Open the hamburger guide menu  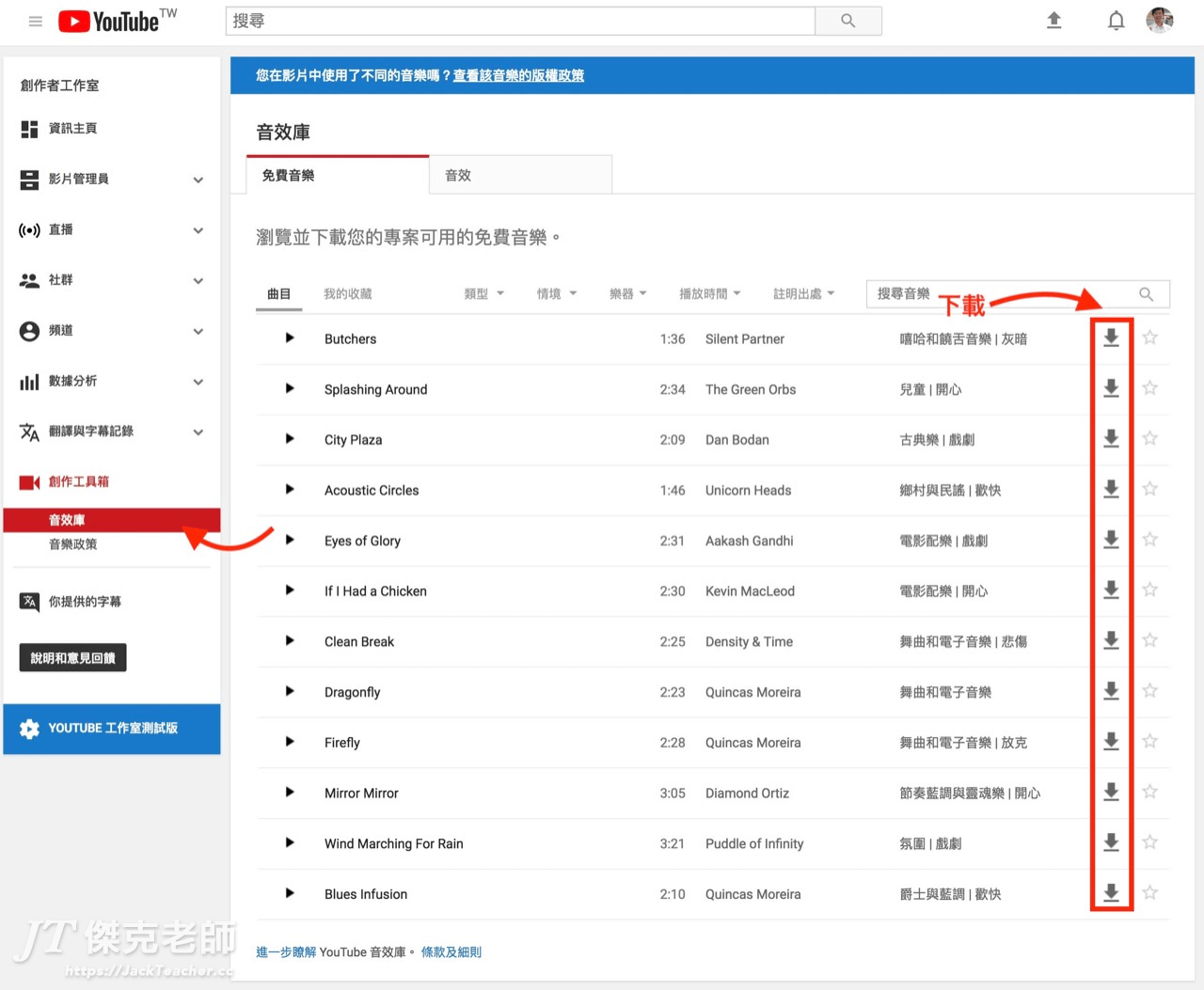pyautogui.click(x=36, y=21)
